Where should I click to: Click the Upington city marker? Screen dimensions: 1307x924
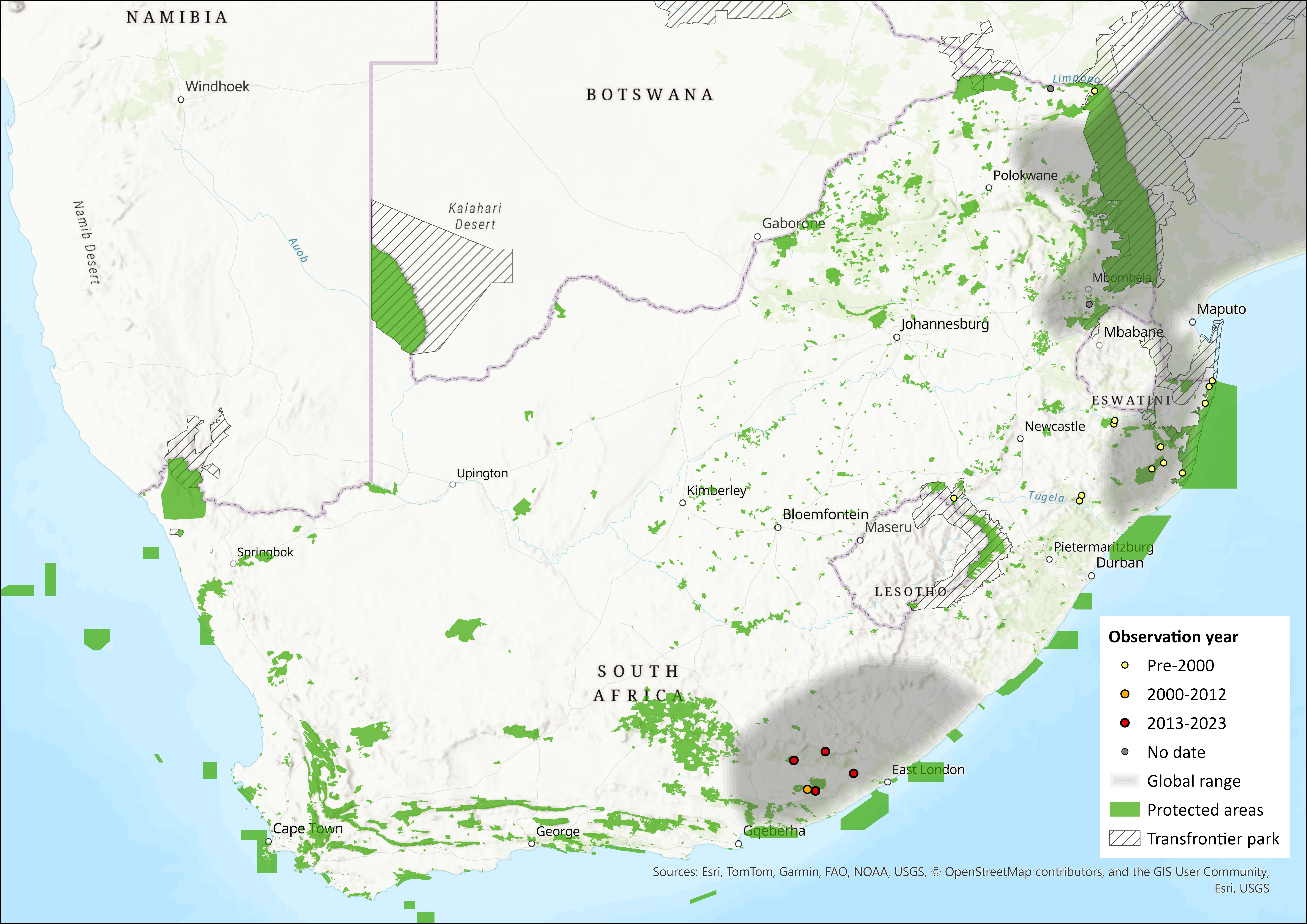click(452, 484)
